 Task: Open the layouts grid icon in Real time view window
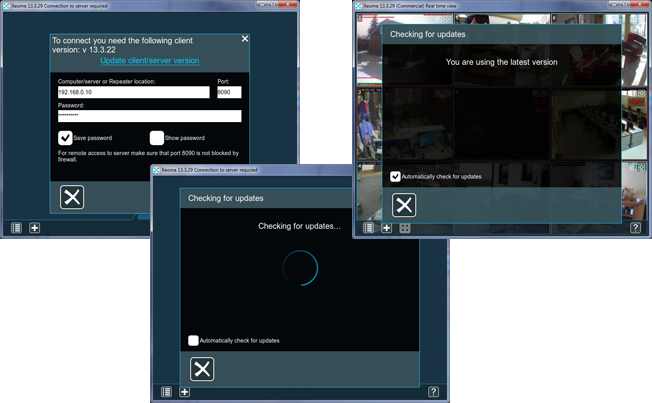pyautogui.click(x=405, y=228)
